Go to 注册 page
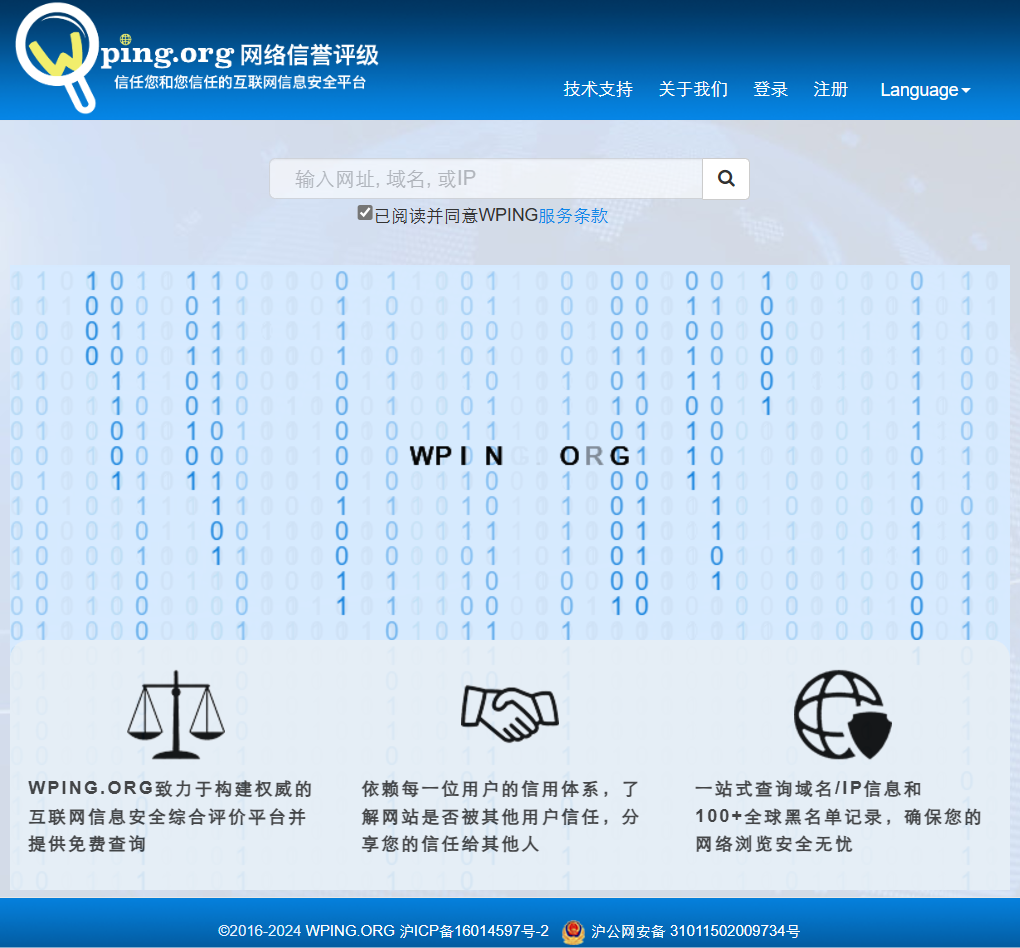 tap(831, 89)
